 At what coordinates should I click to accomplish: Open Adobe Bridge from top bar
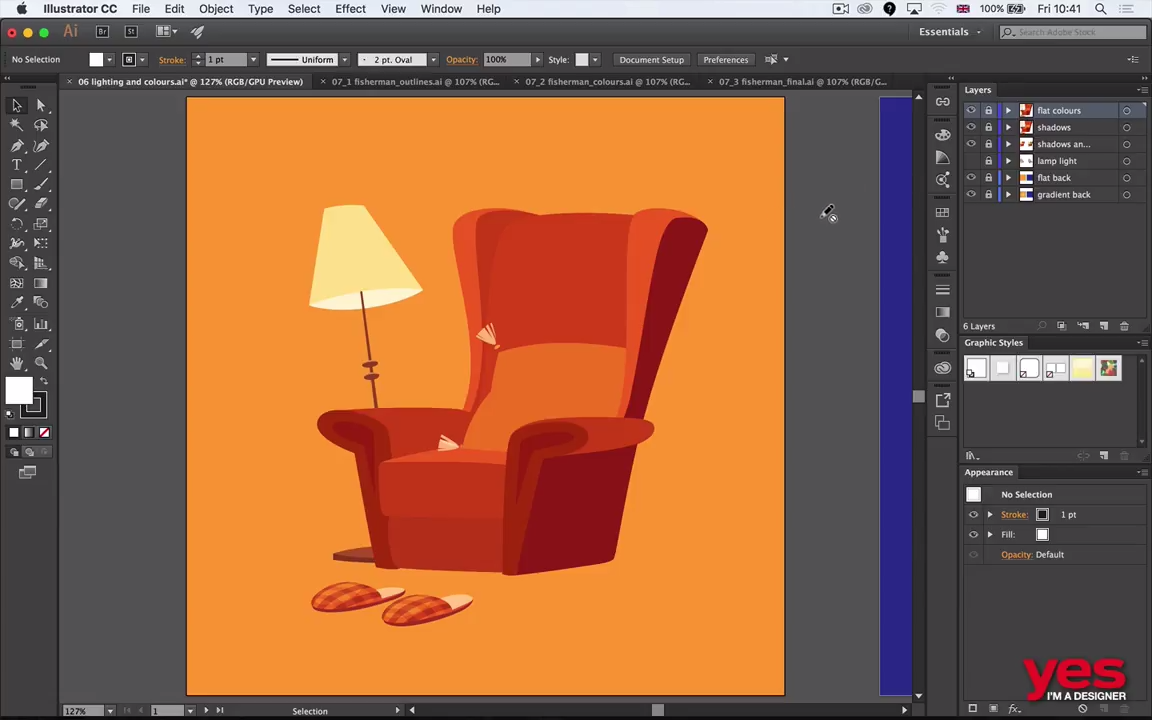click(x=102, y=32)
